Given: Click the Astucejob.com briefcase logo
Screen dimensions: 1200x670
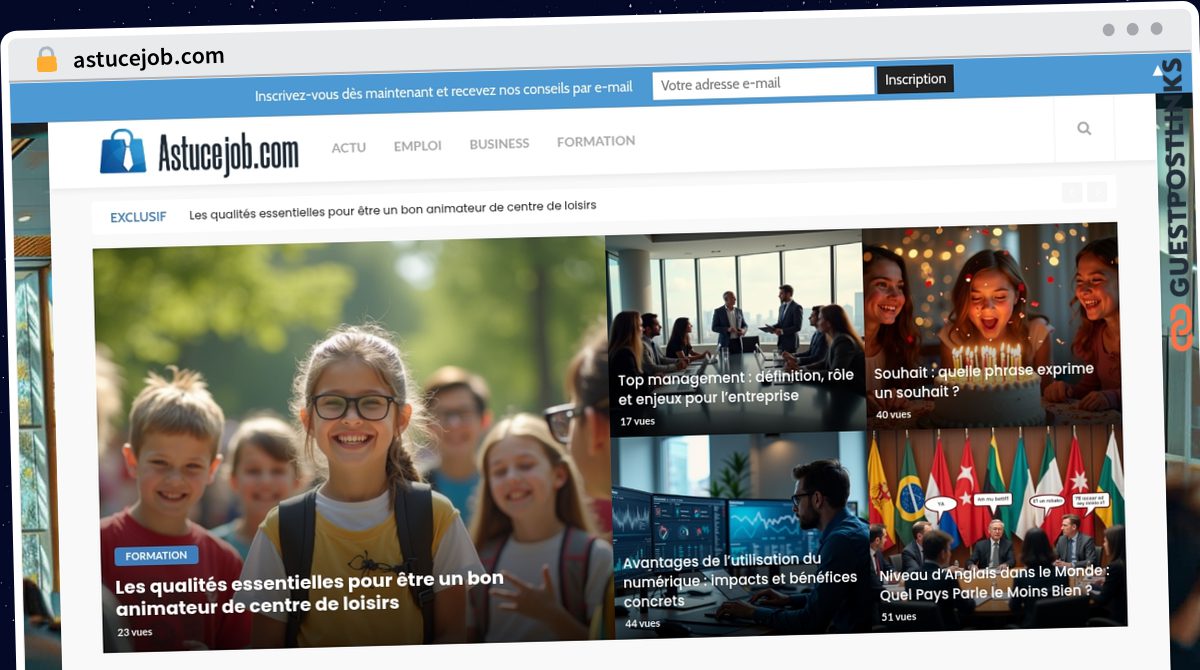Looking at the screenshot, I should click(199, 152).
